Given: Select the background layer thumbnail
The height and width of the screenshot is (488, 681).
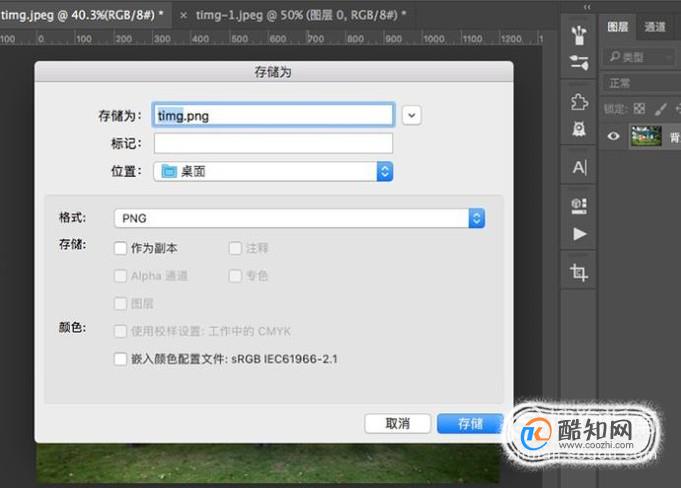Looking at the screenshot, I should pos(646,136).
